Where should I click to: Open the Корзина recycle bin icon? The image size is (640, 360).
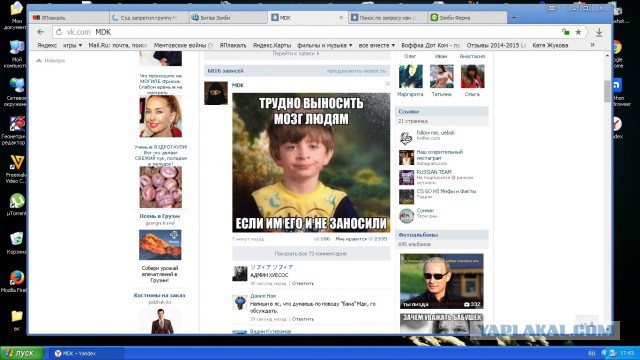pyautogui.click(x=16, y=243)
